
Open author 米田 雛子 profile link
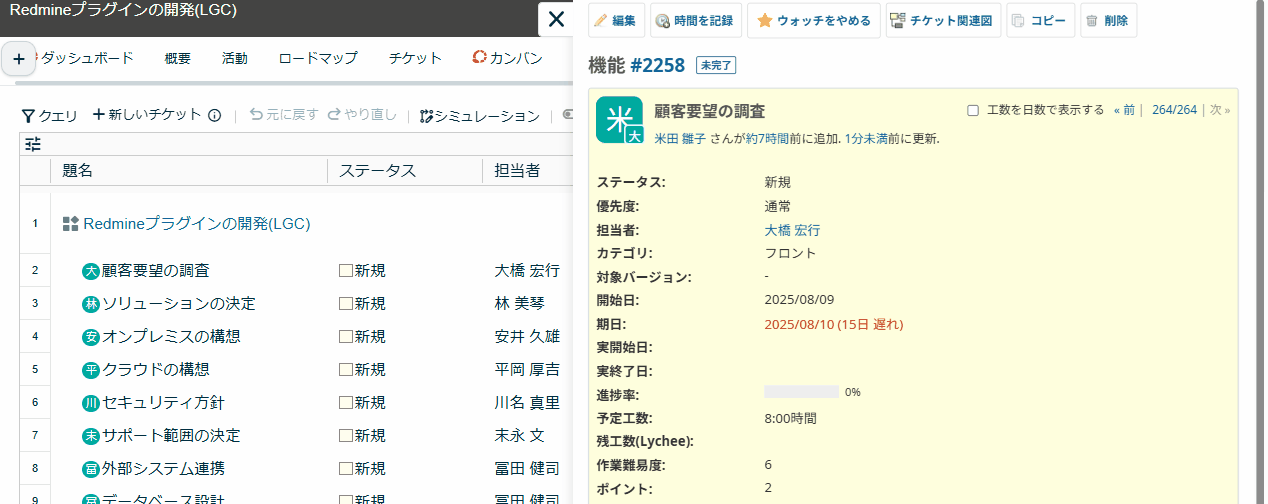tap(680, 139)
